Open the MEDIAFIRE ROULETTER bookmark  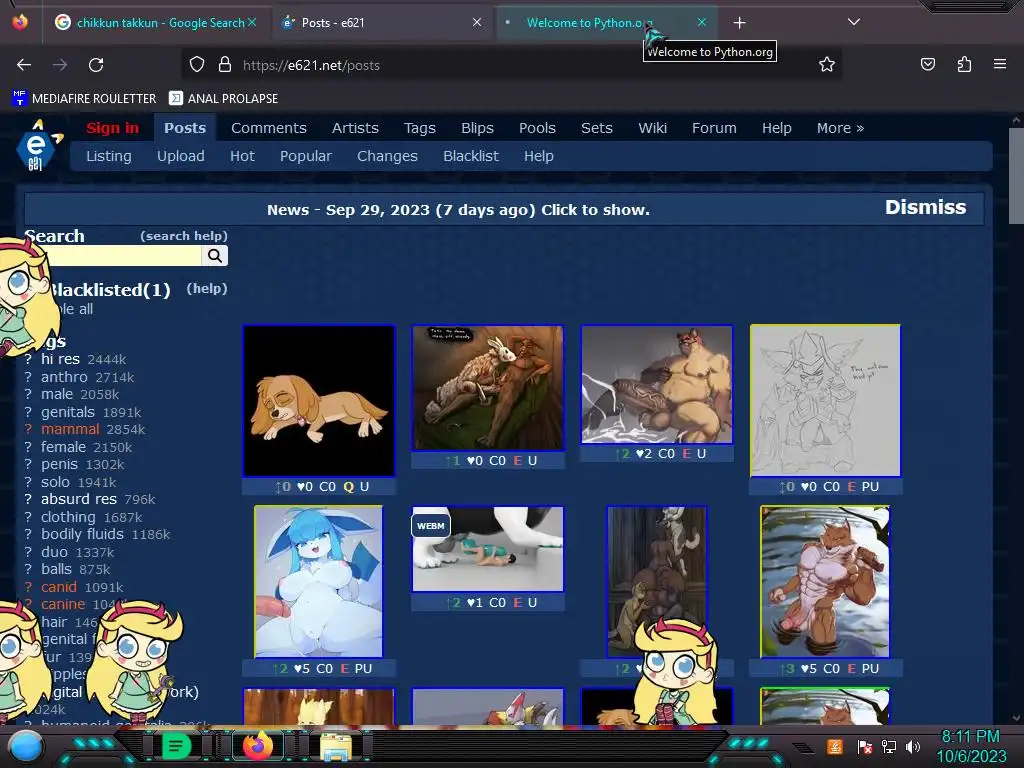(84, 99)
